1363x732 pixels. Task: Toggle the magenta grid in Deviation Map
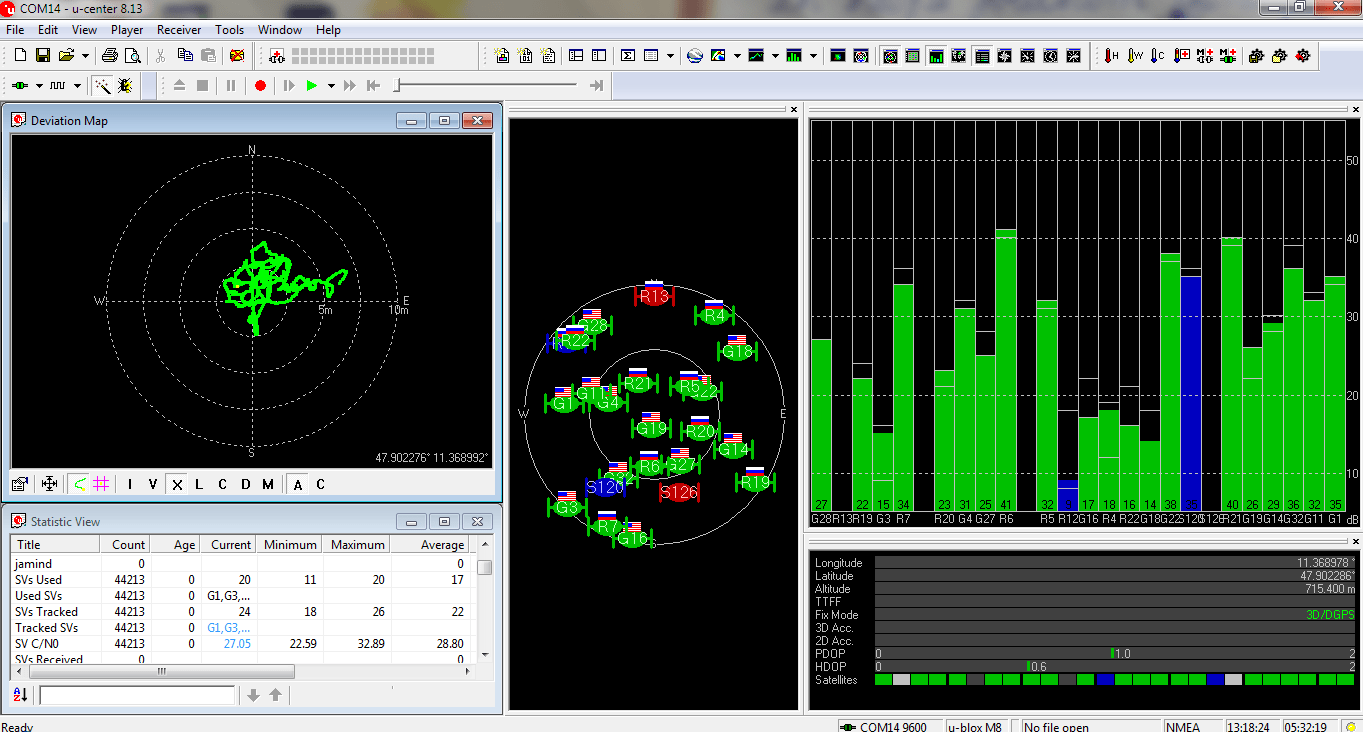pos(101,484)
